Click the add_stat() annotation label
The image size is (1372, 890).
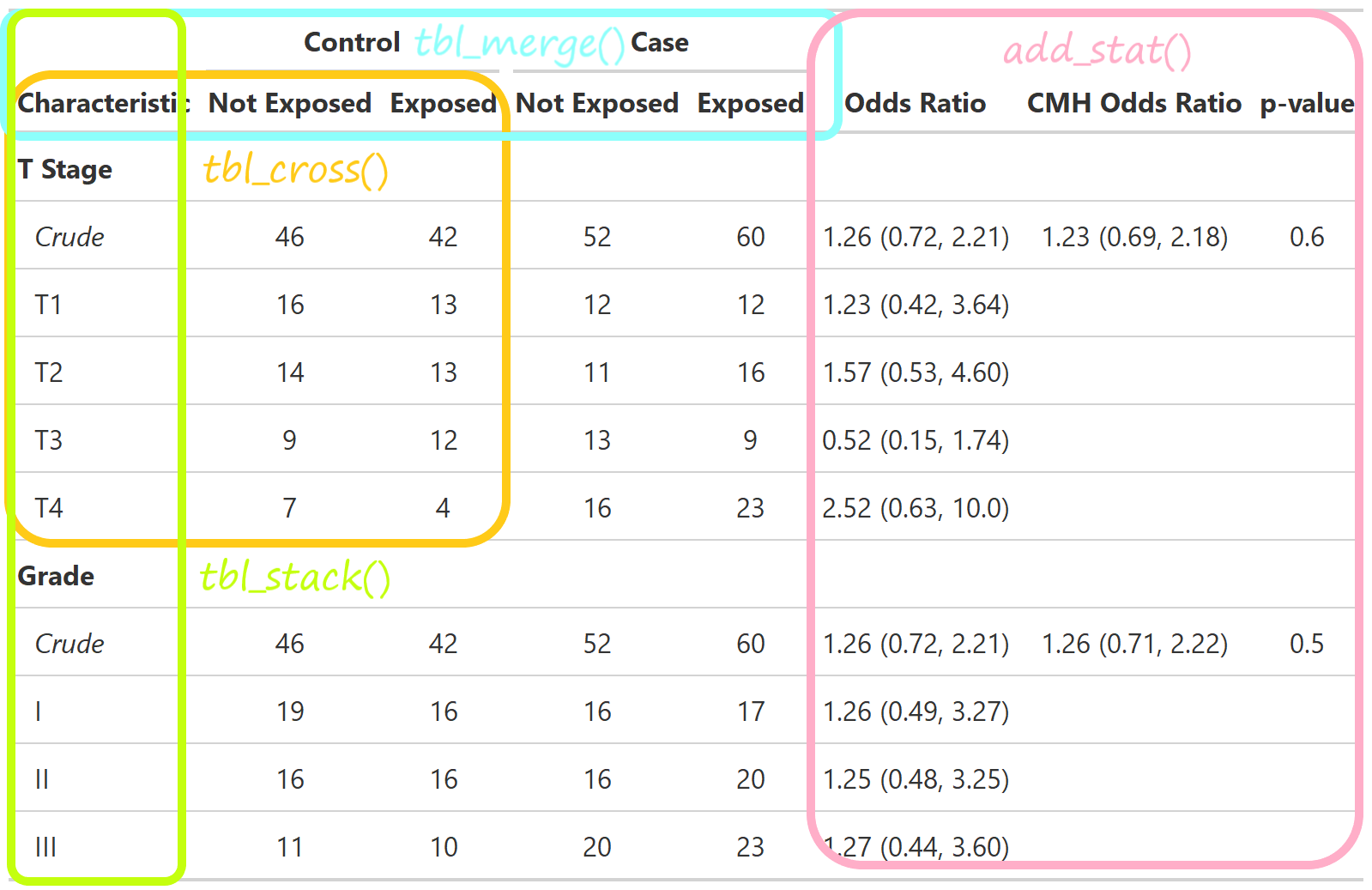click(x=1097, y=50)
